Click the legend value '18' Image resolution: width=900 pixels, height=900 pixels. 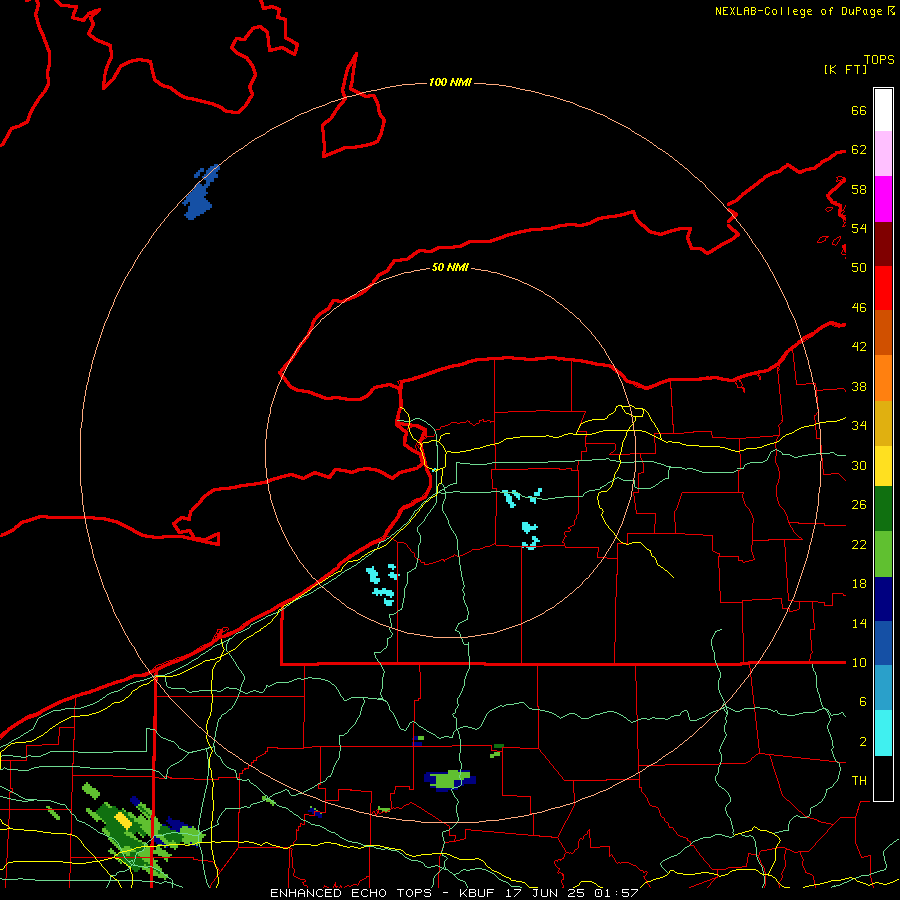tap(859, 584)
